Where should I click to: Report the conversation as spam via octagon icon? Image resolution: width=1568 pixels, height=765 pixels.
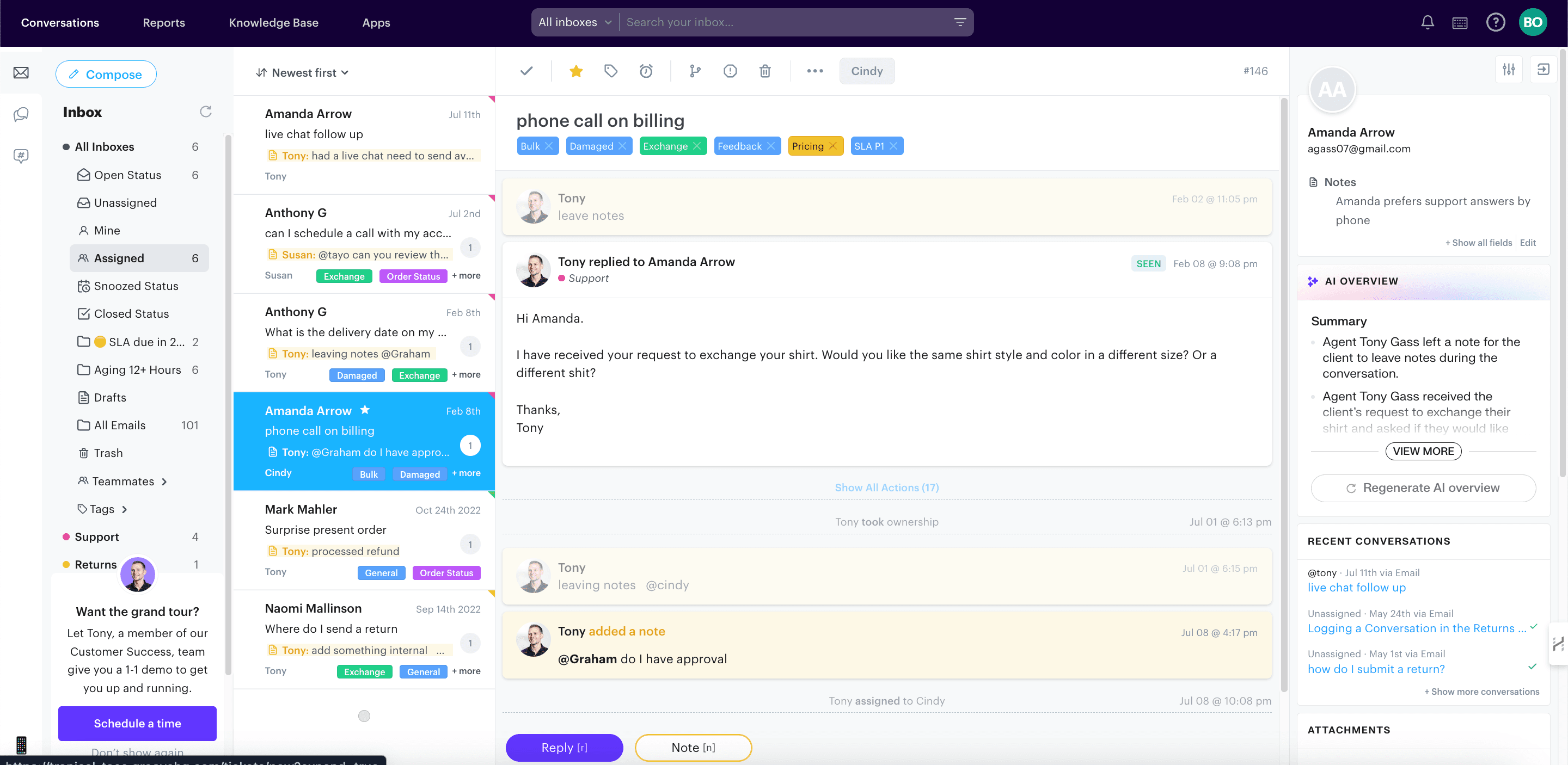730,71
